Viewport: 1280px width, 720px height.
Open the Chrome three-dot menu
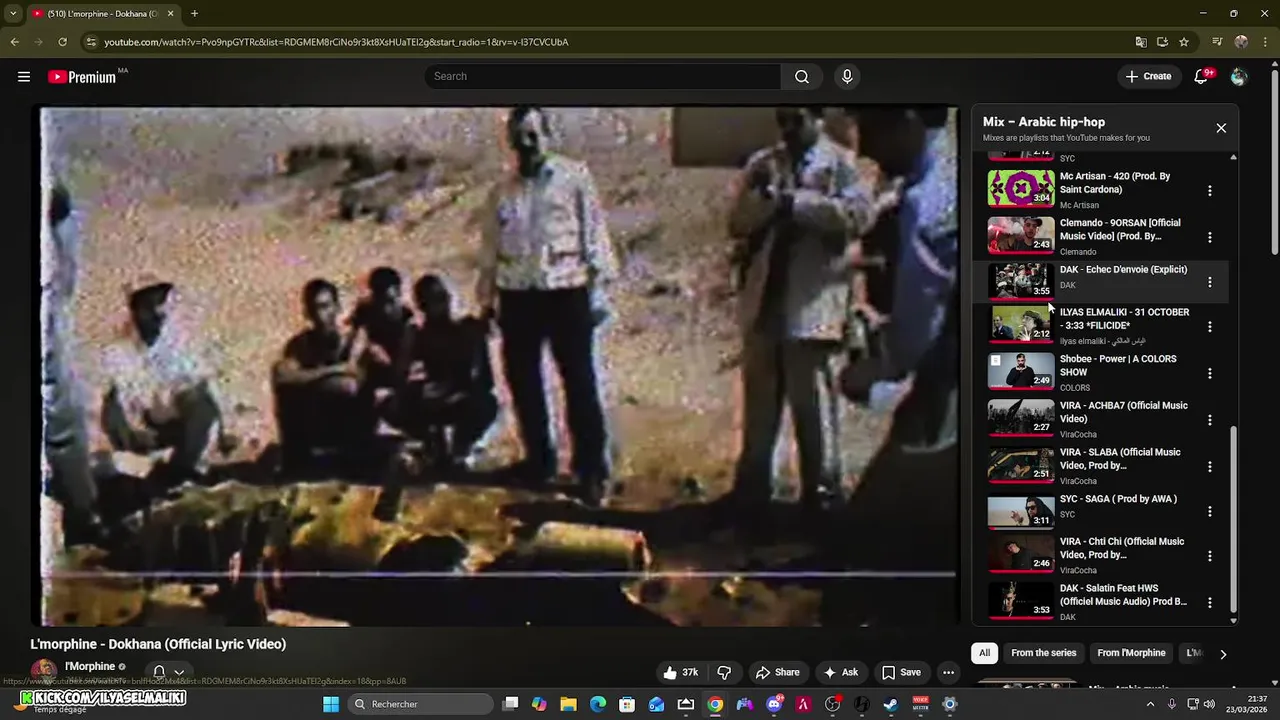(x=1264, y=42)
